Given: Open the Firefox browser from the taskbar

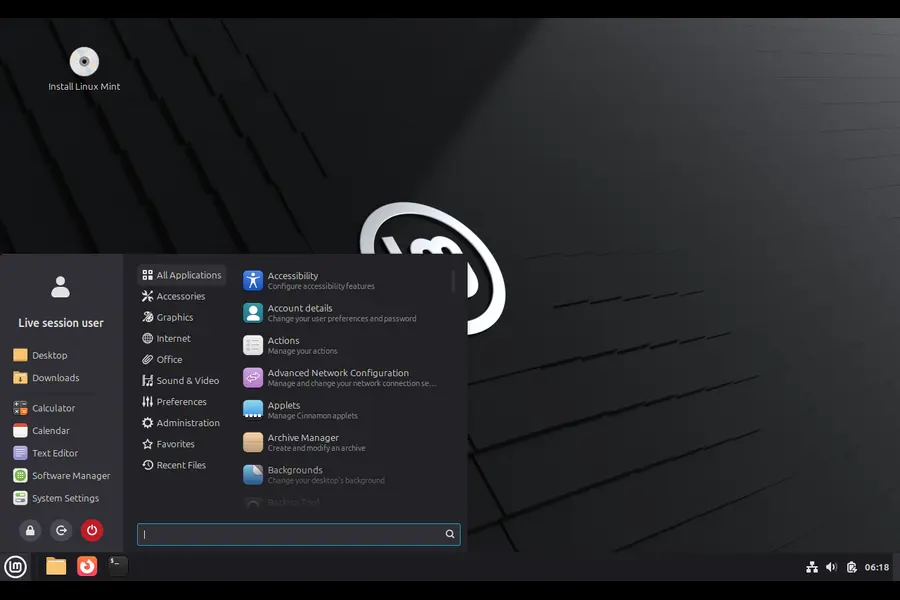Looking at the screenshot, I should pyautogui.click(x=86, y=566).
